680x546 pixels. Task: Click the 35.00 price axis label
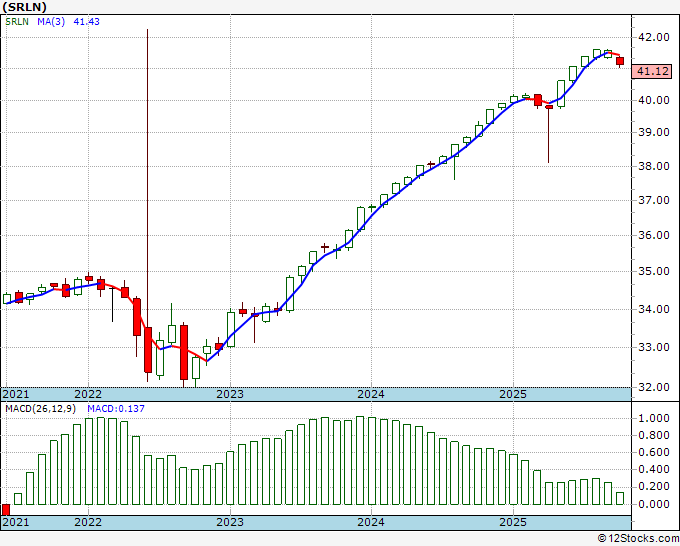[x=654, y=271]
